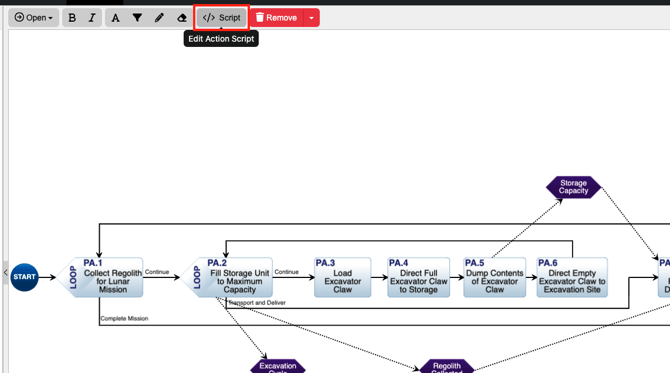Select the font color A icon
670x373 pixels.
tap(115, 18)
